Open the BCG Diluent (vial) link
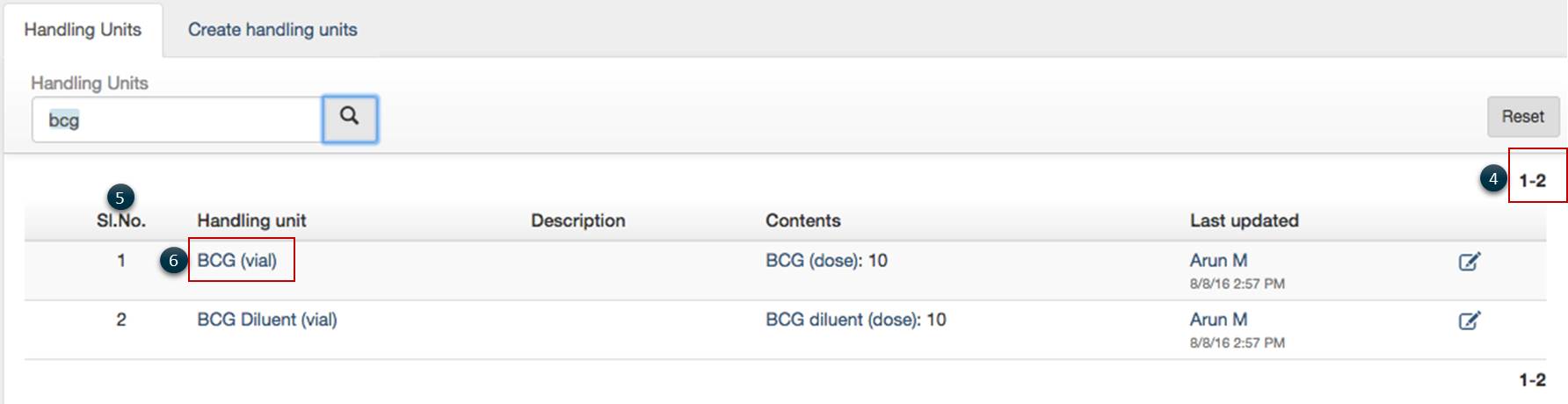Image resolution: width=1568 pixels, height=404 pixels. click(x=267, y=320)
